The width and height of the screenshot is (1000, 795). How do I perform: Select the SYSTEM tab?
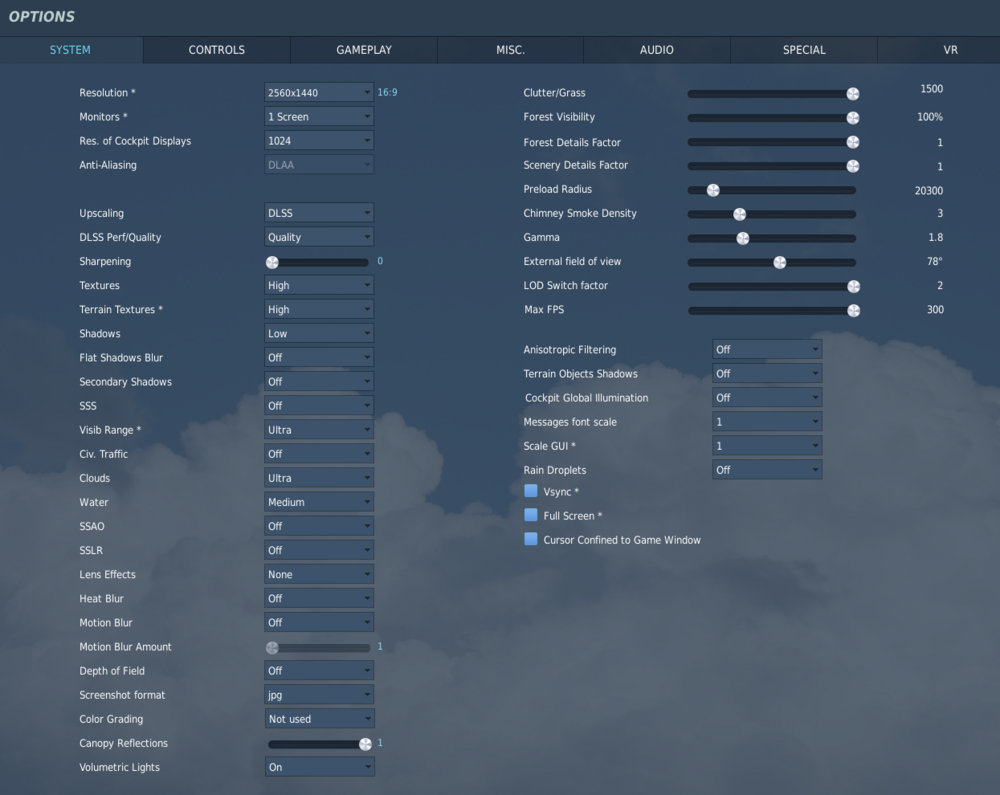(71, 50)
